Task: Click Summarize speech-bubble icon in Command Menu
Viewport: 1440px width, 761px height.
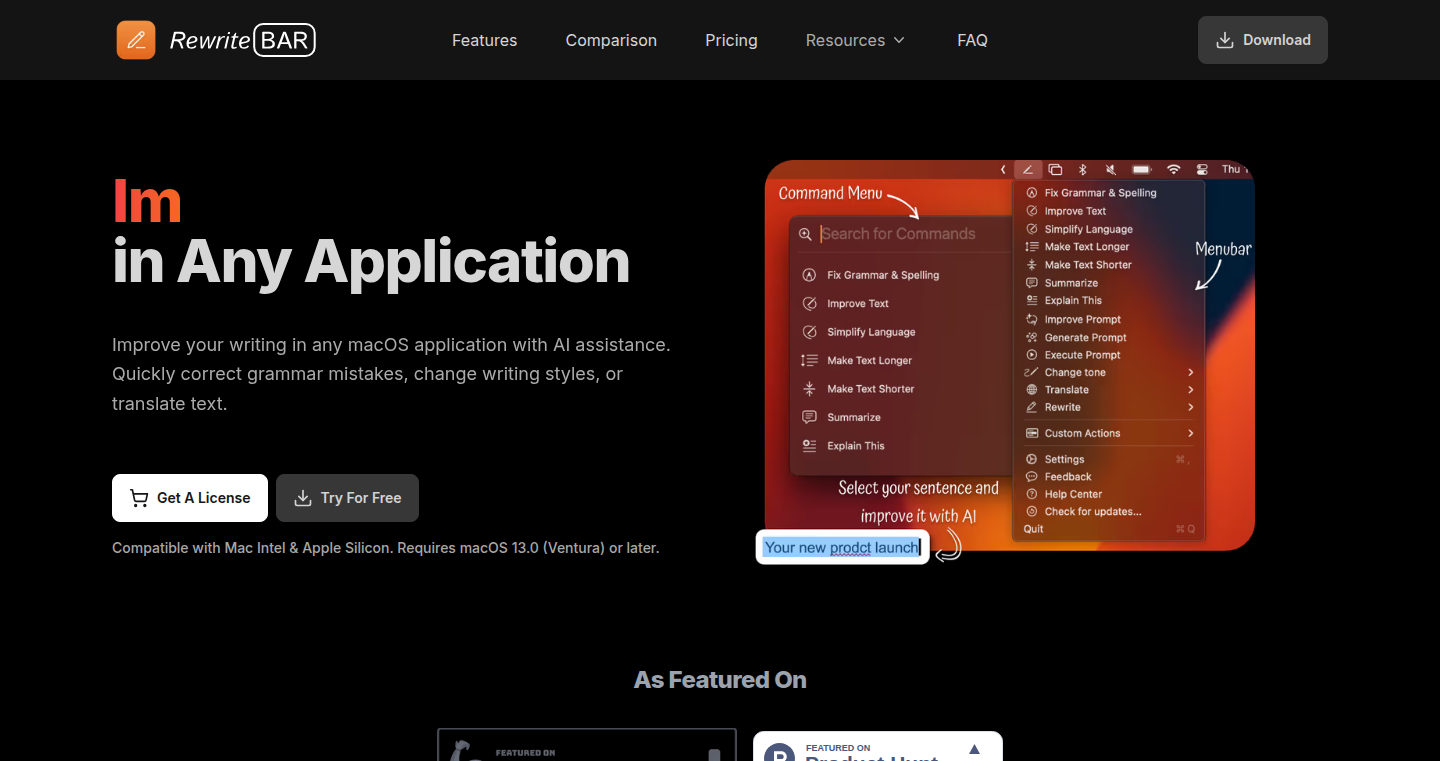Action: click(810, 417)
